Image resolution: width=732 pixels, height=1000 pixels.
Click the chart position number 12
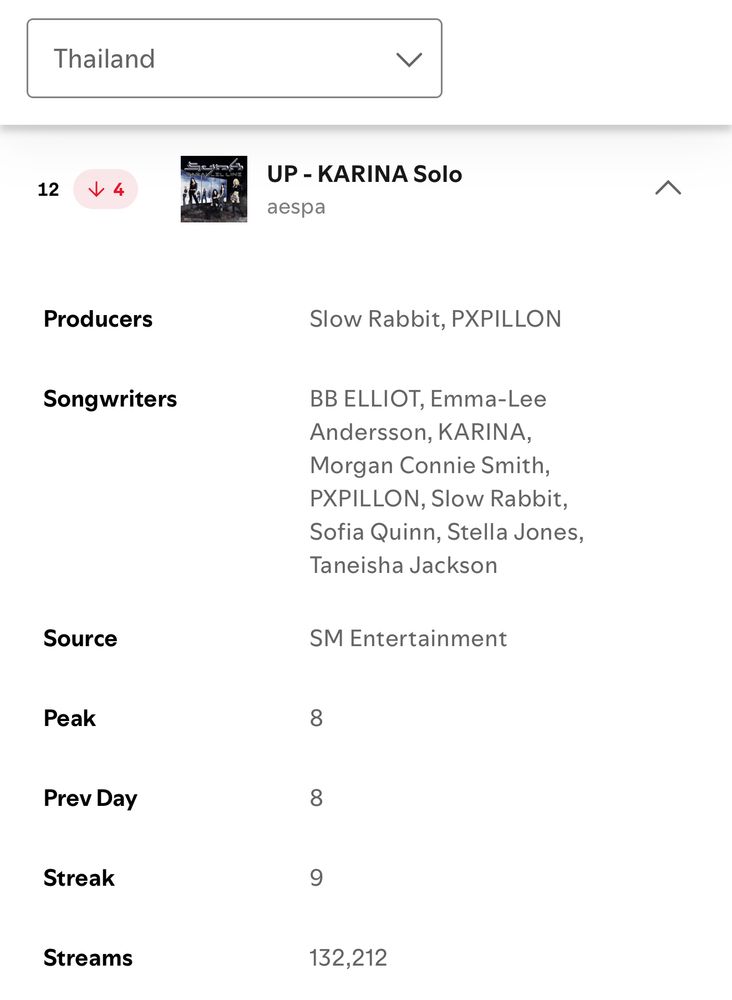click(48, 189)
